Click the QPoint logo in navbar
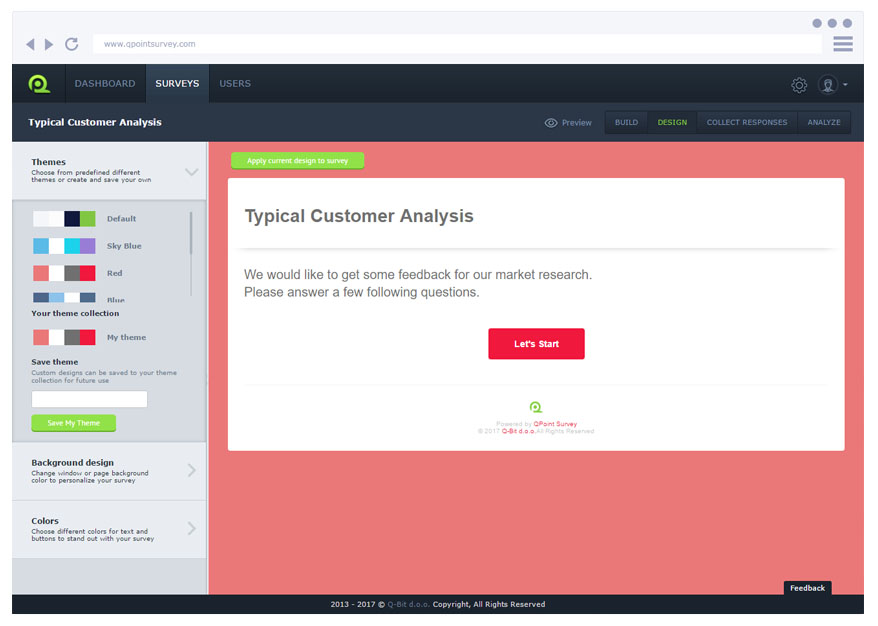Screen dimensions: 878x626 coord(39,84)
